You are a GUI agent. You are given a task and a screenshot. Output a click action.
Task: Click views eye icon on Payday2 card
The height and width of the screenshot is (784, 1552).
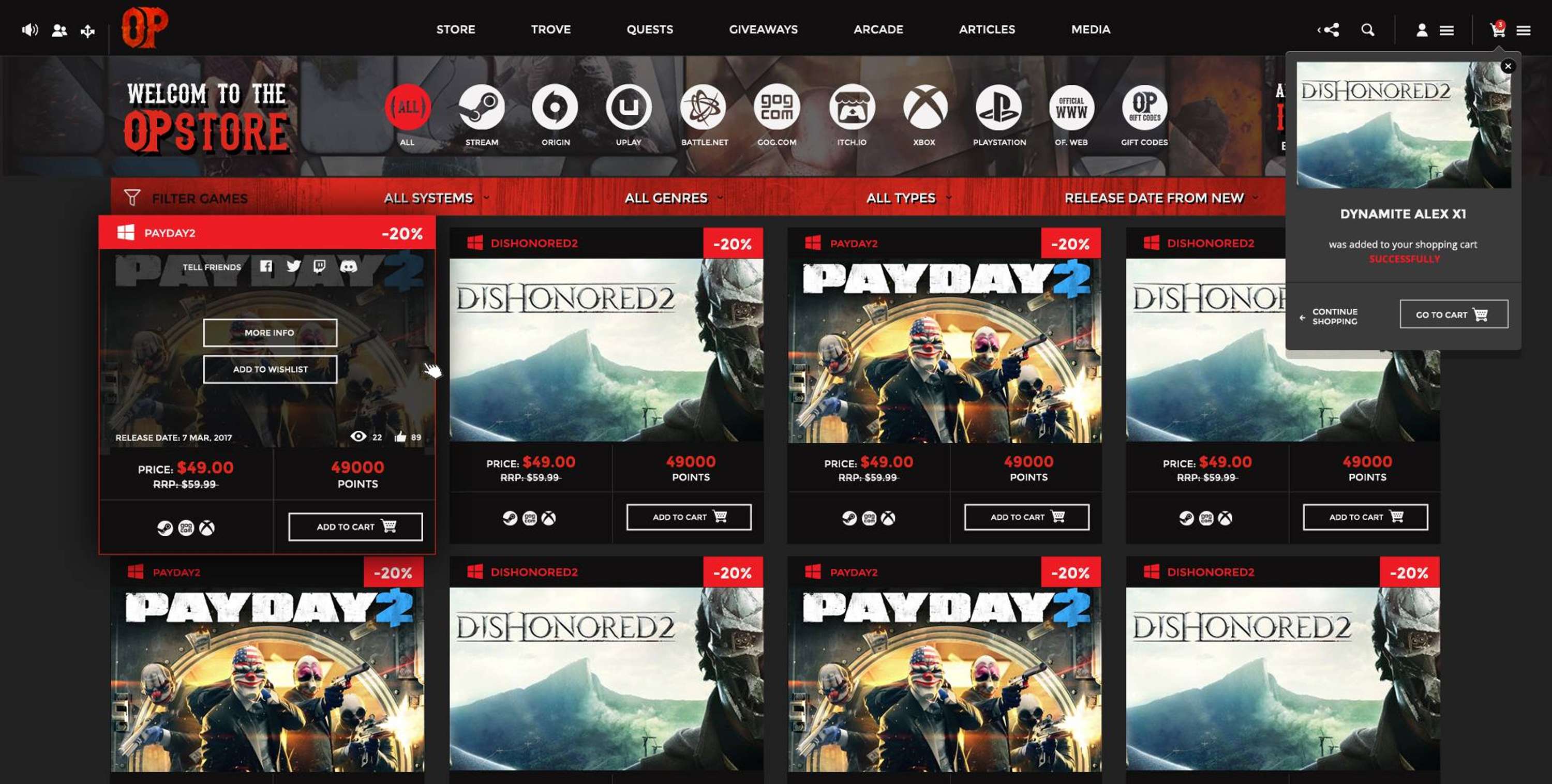point(358,436)
